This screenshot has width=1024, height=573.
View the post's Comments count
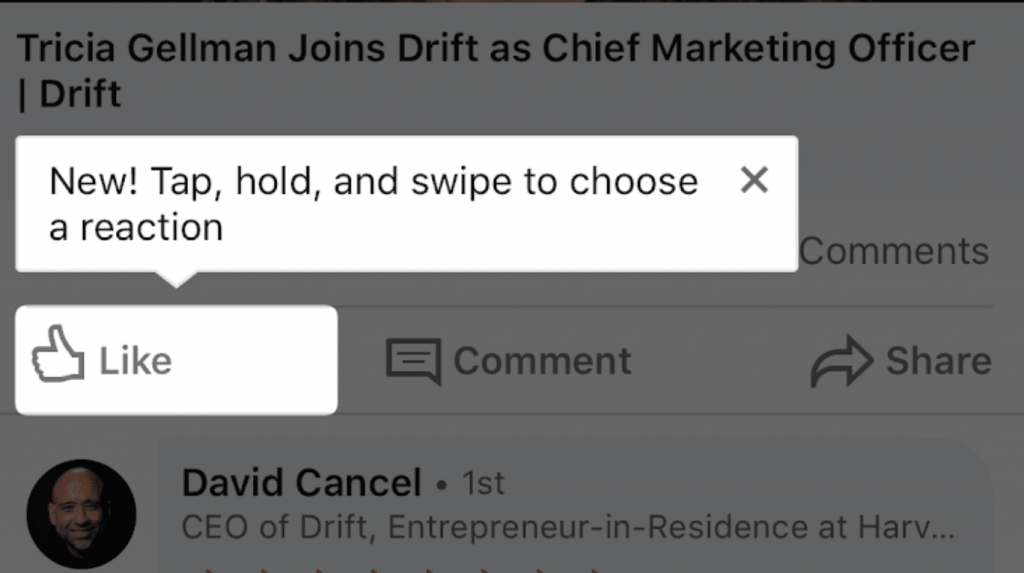pyautogui.click(x=893, y=251)
